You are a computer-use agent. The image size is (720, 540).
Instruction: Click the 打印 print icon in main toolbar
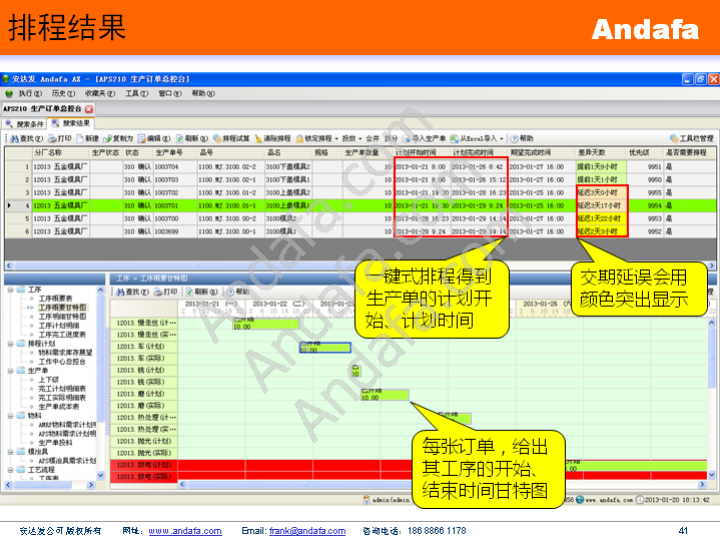(52, 139)
